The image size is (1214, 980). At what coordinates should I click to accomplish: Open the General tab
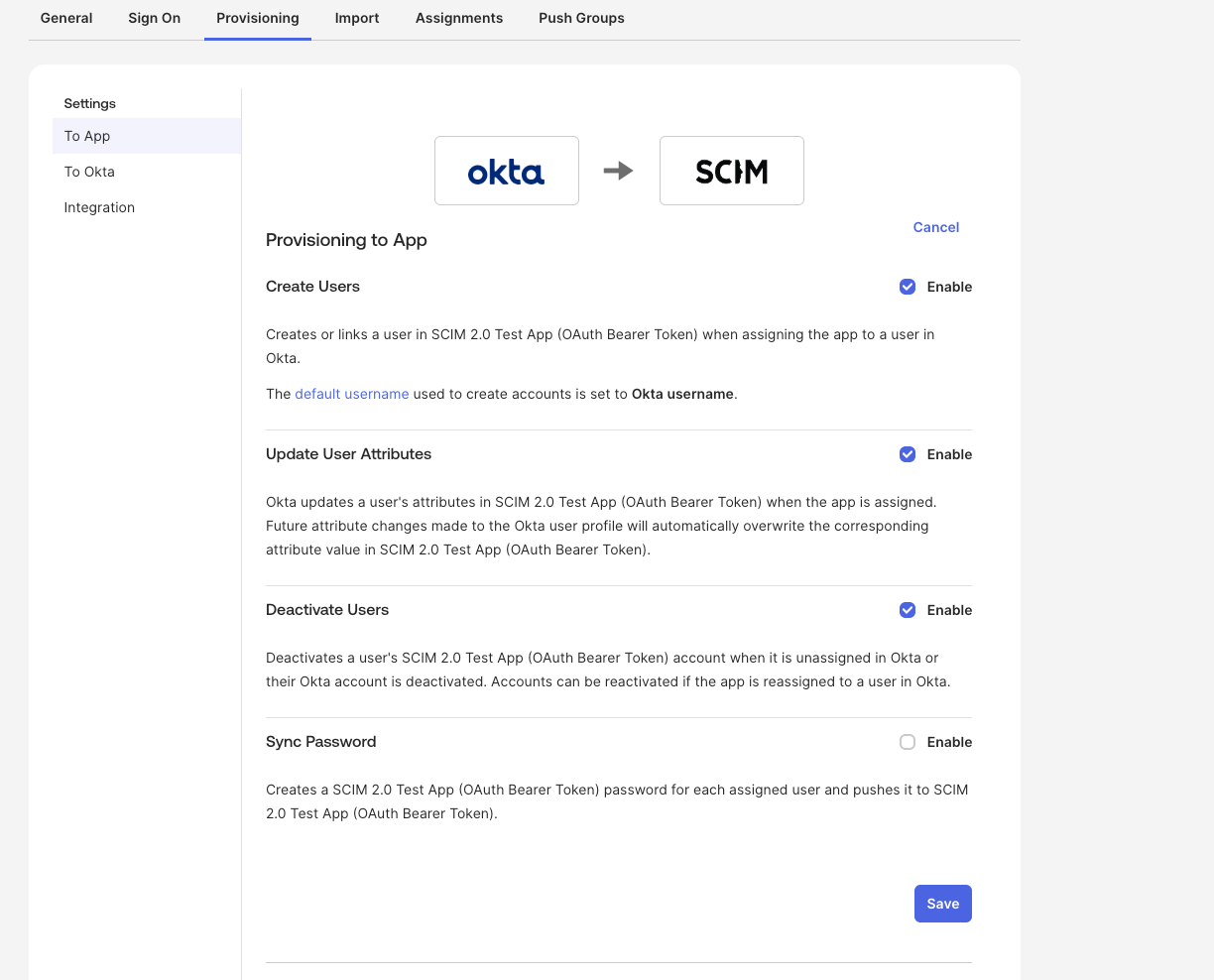coord(66,18)
